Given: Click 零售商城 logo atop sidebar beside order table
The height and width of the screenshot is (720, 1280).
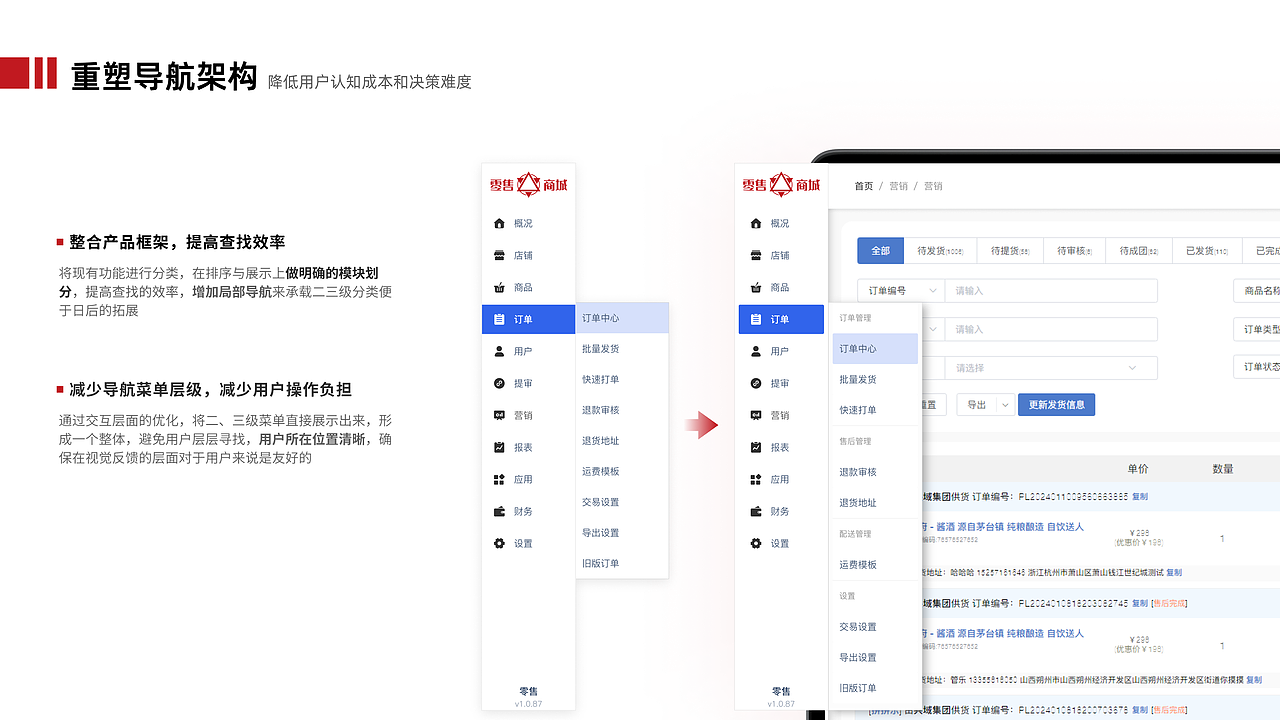Looking at the screenshot, I should tap(781, 184).
